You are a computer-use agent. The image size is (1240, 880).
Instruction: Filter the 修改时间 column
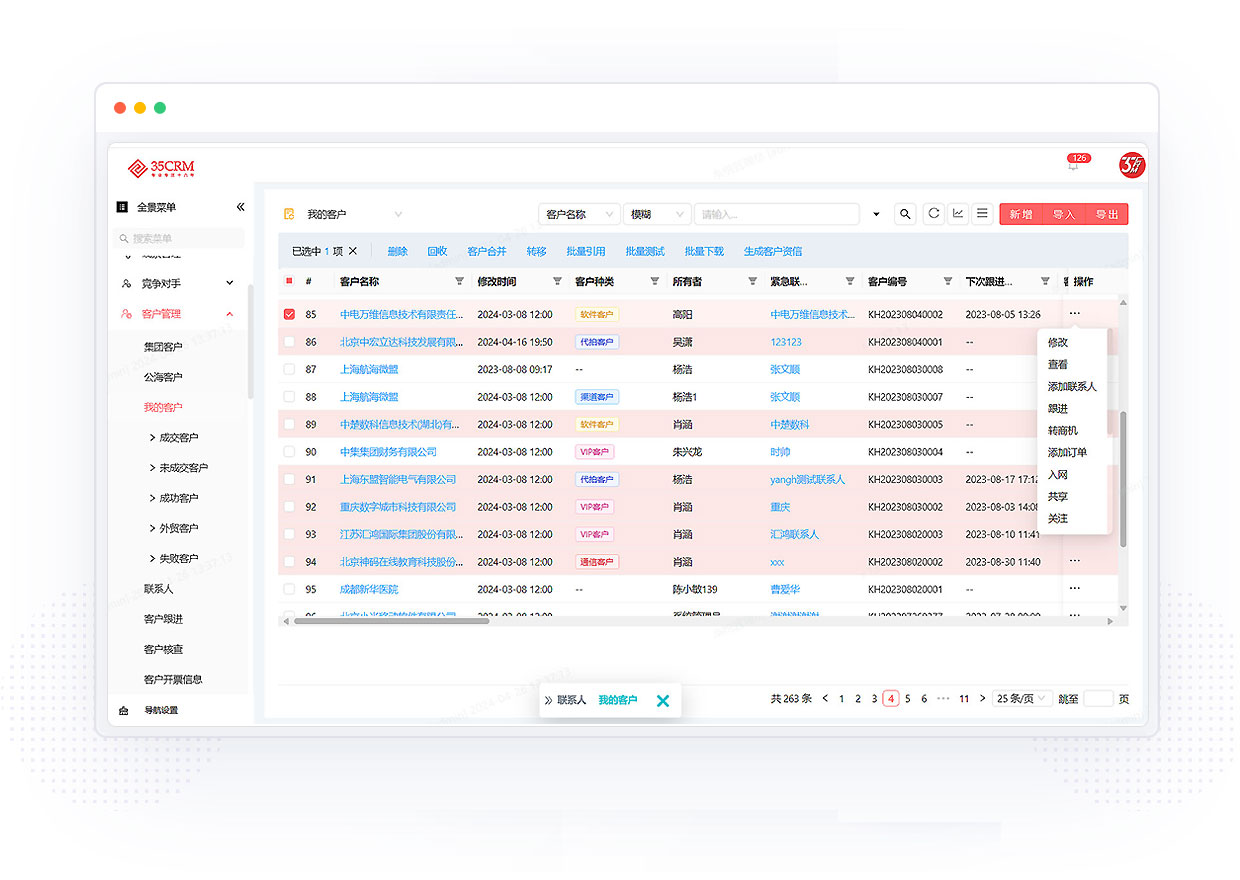click(557, 282)
